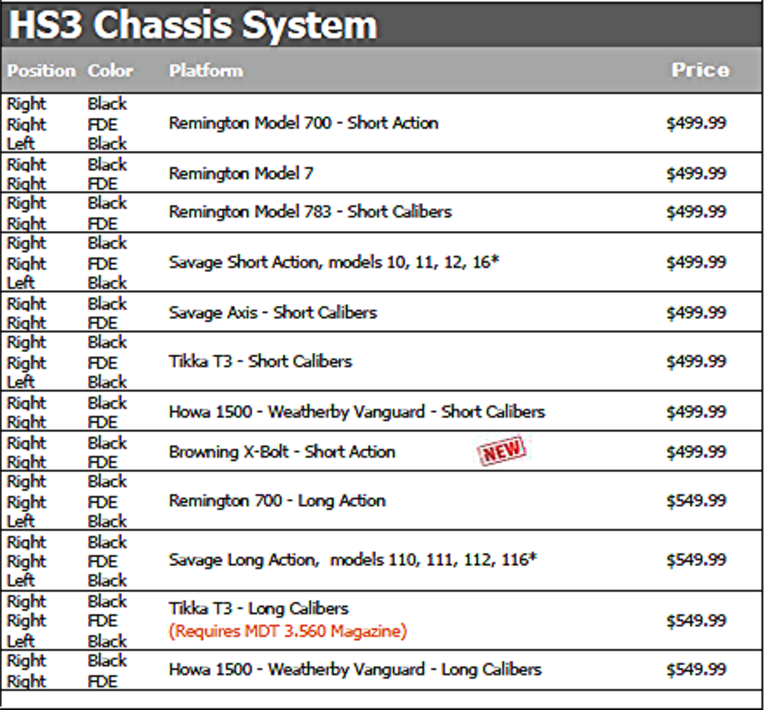Select the Remington Model 7 platform
The height and width of the screenshot is (710, 764).
[241, 173]
